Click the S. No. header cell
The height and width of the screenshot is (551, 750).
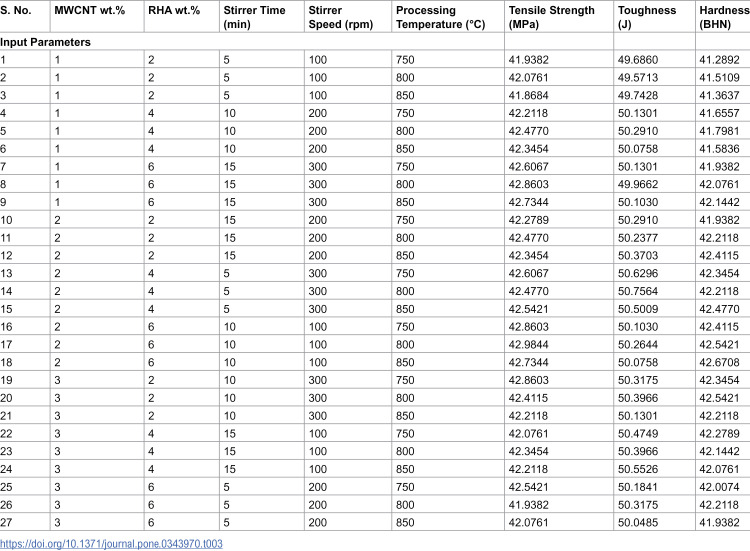[x=16, y=11]
